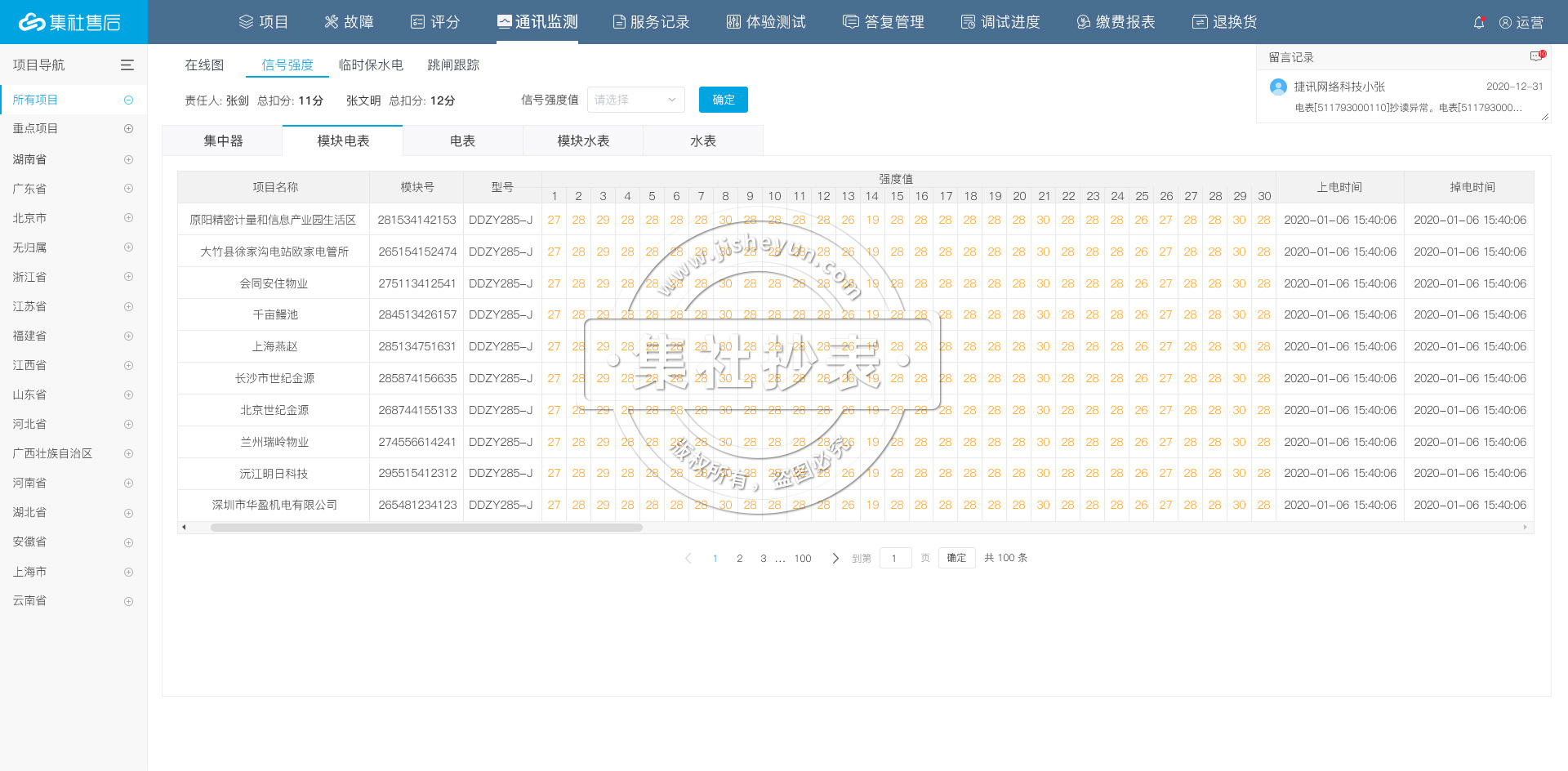1568x771 pixels.
Task: Open the 运营 user account icon
Action: tap(1505, 23)
